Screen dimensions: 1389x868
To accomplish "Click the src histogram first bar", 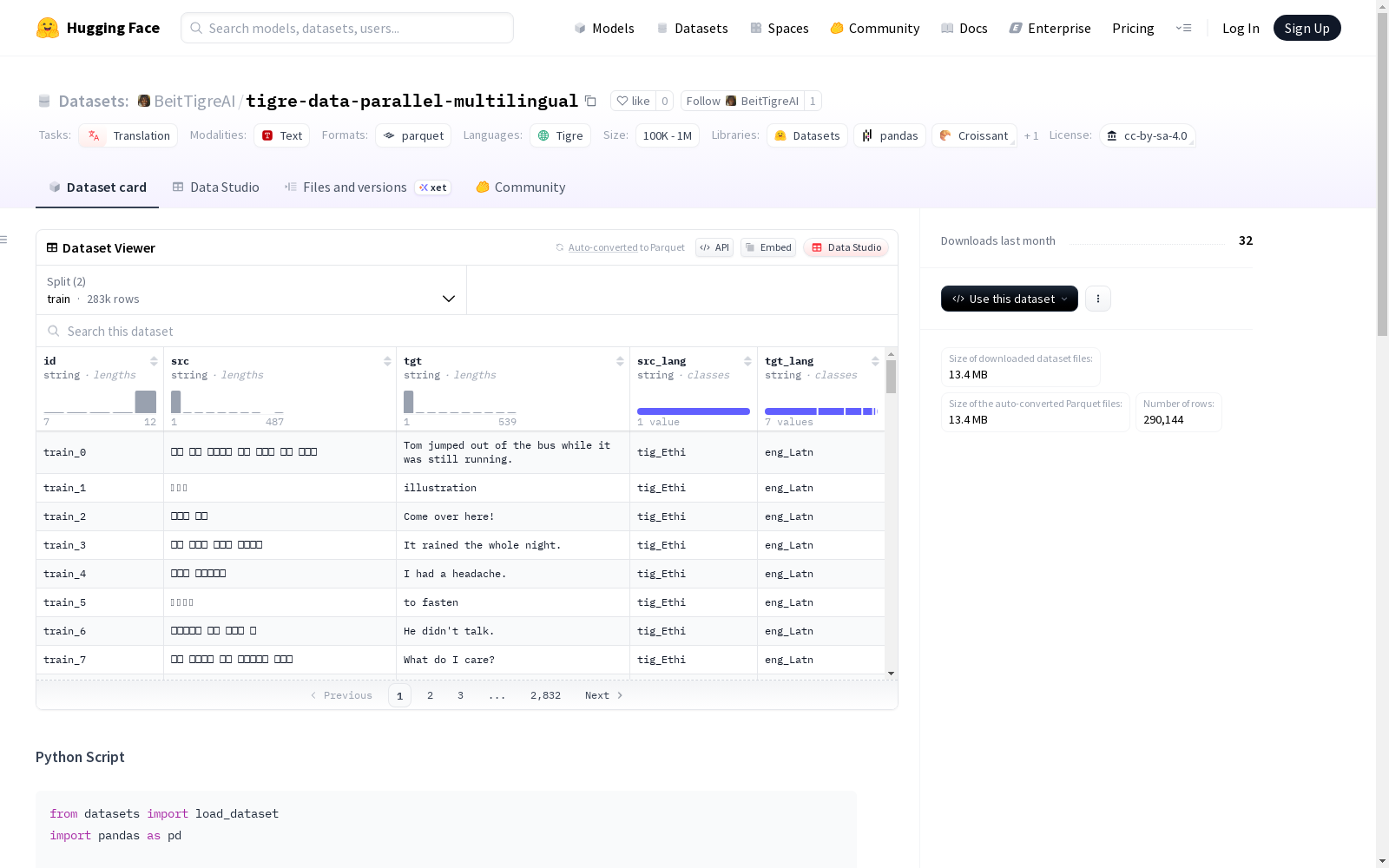I will click(176, 402).
